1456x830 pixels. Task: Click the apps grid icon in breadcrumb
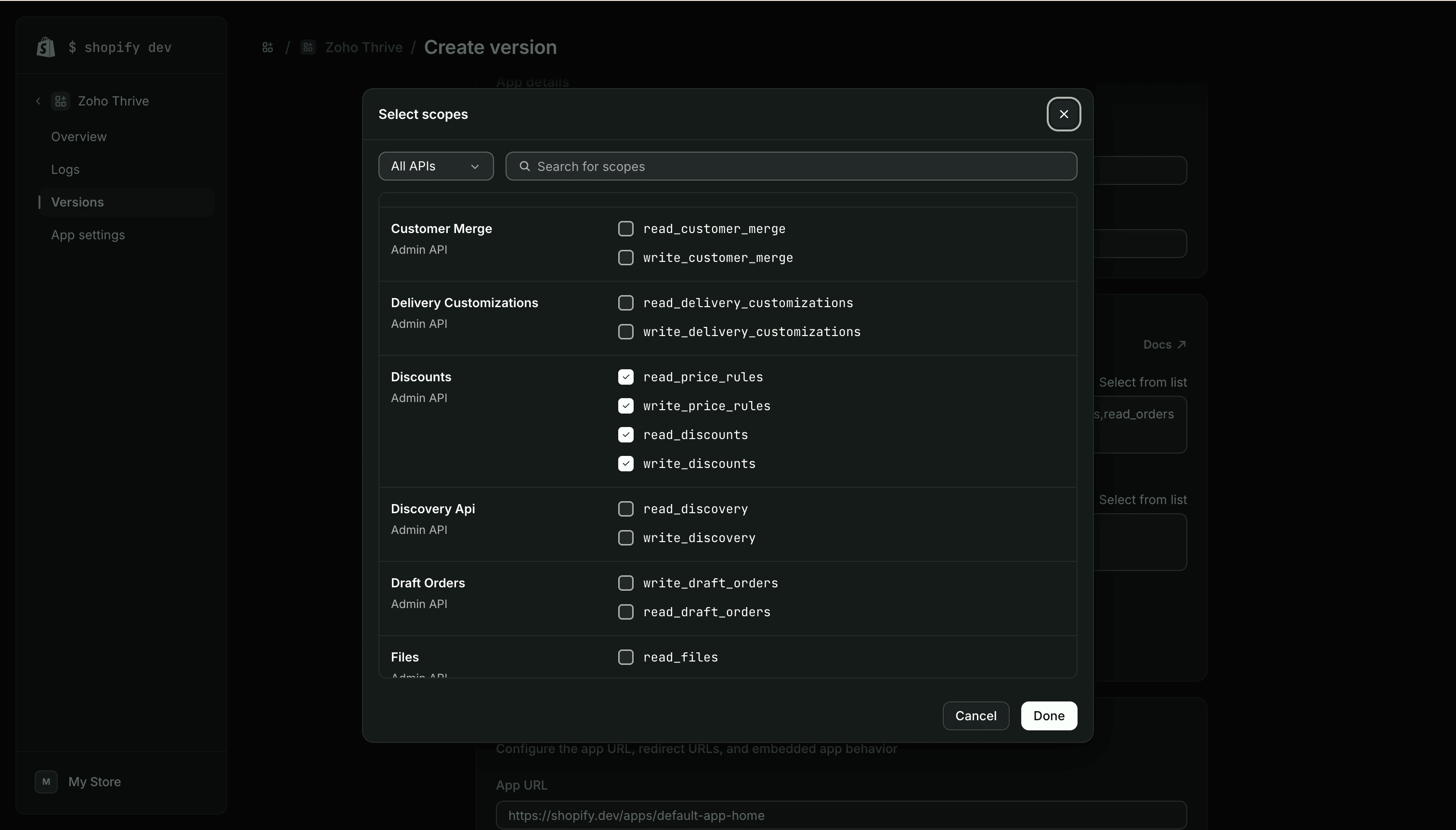click(x=267, y=47)
